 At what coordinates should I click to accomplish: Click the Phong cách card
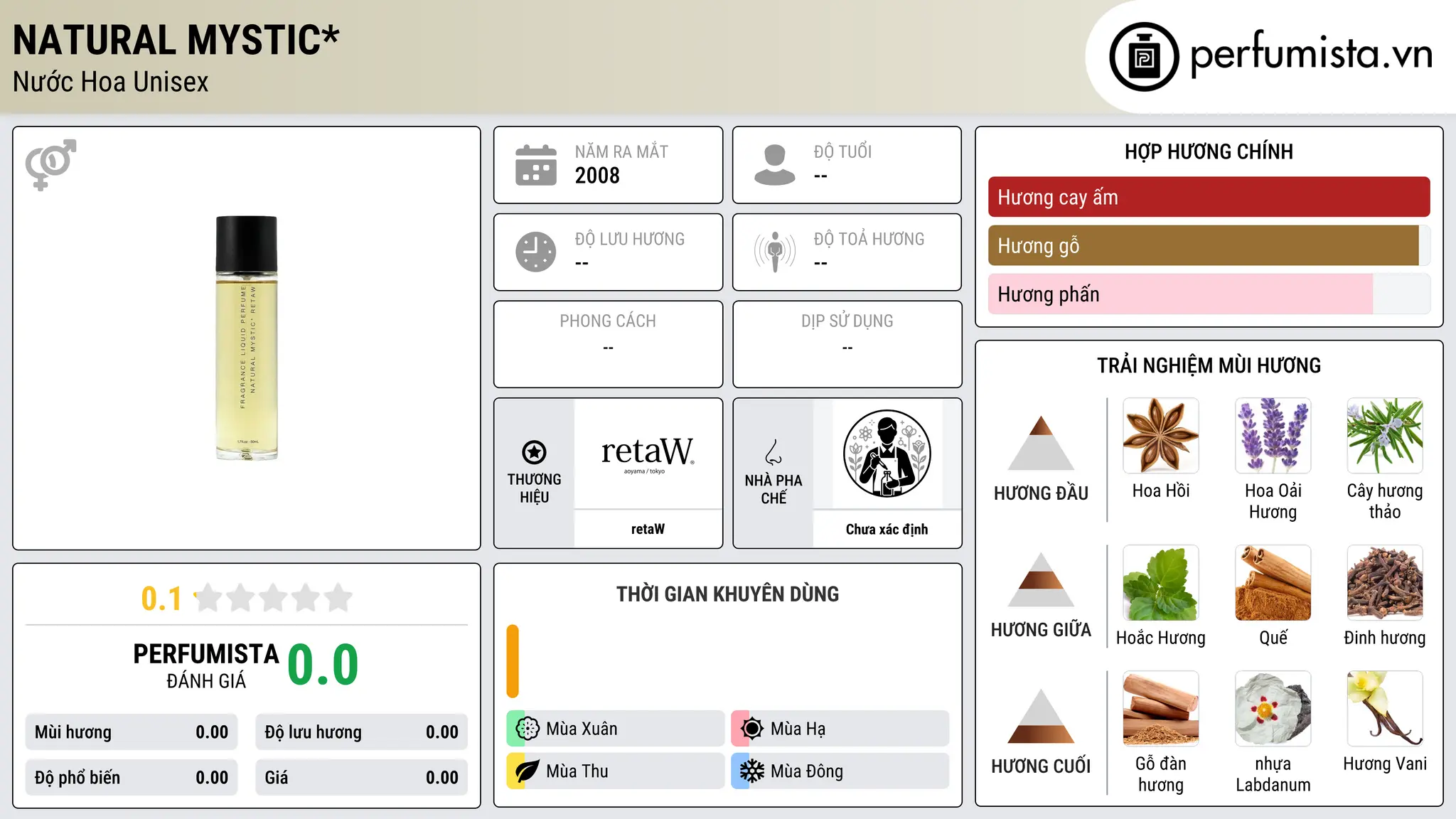pos(608,344)
